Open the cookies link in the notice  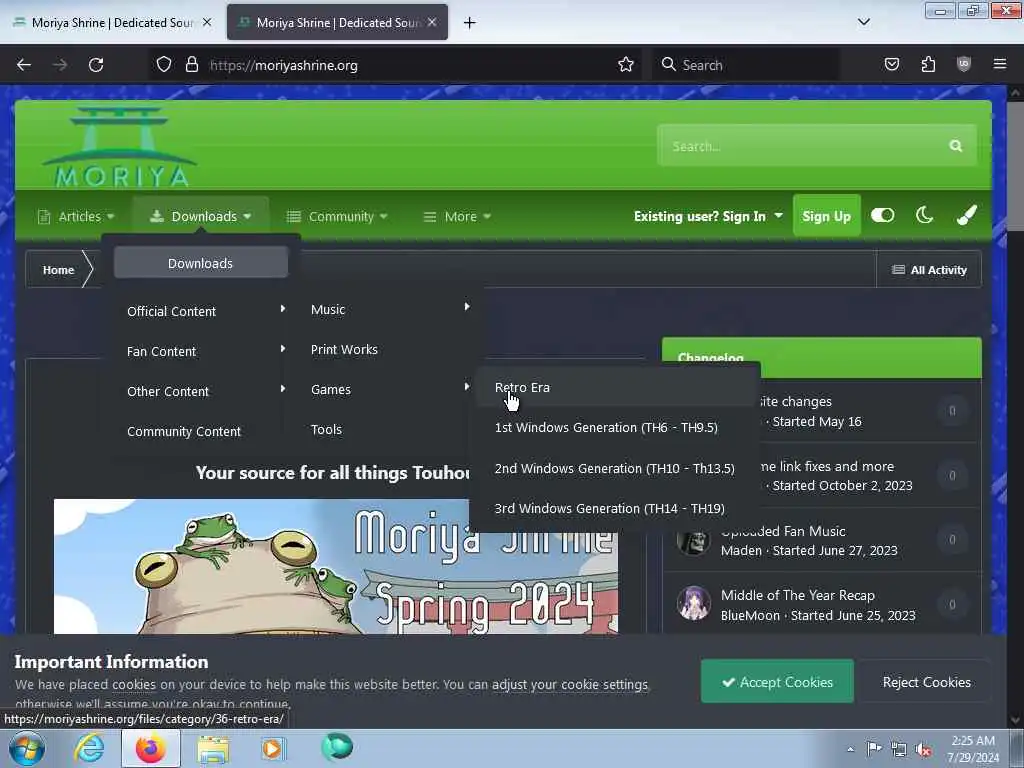pos(134,685)
